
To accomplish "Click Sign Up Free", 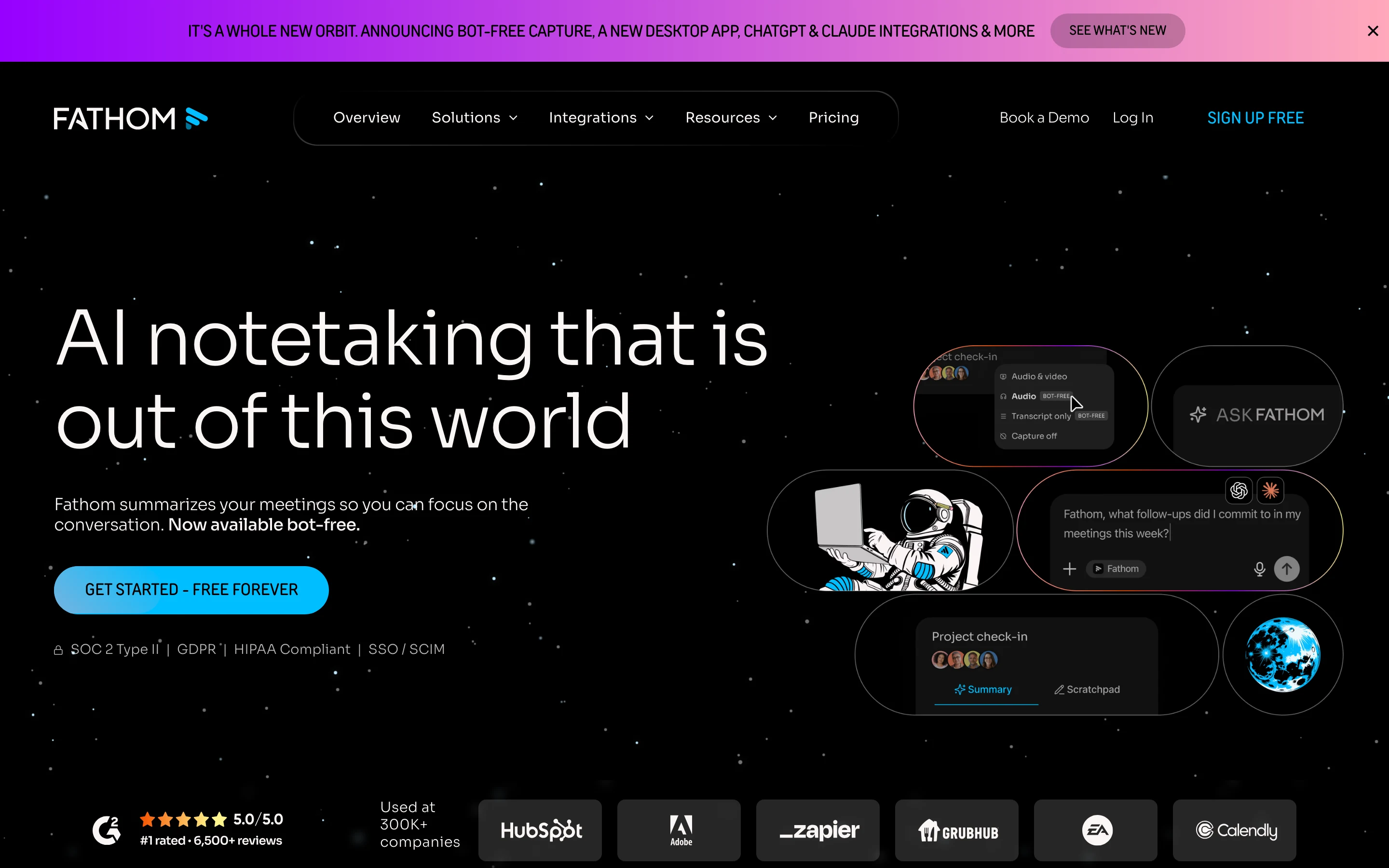I will (x=1255, y=118).
